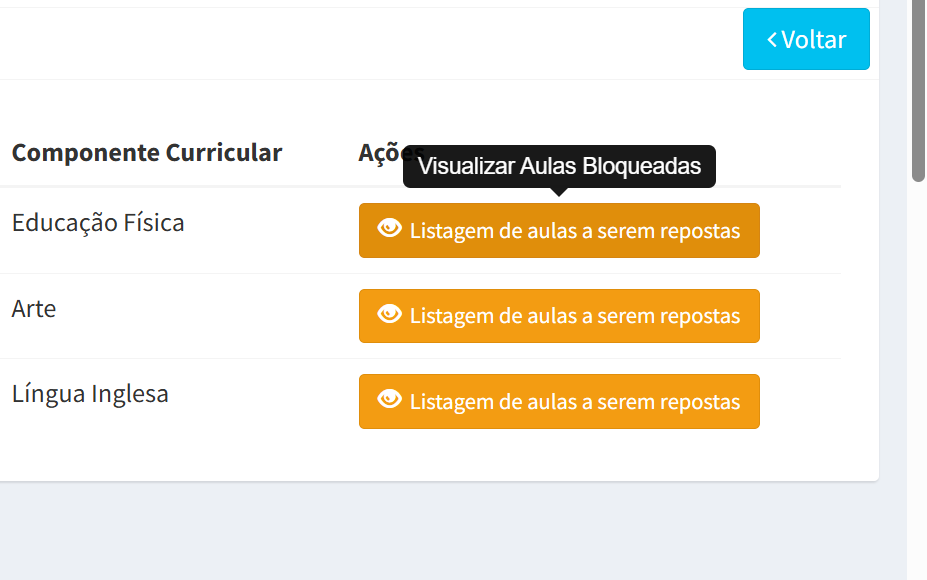Image resolution: width=927 pixels, height=580 pixels.
Task: Click the scrollbar track below the thumb
Action: coord(918,378)
